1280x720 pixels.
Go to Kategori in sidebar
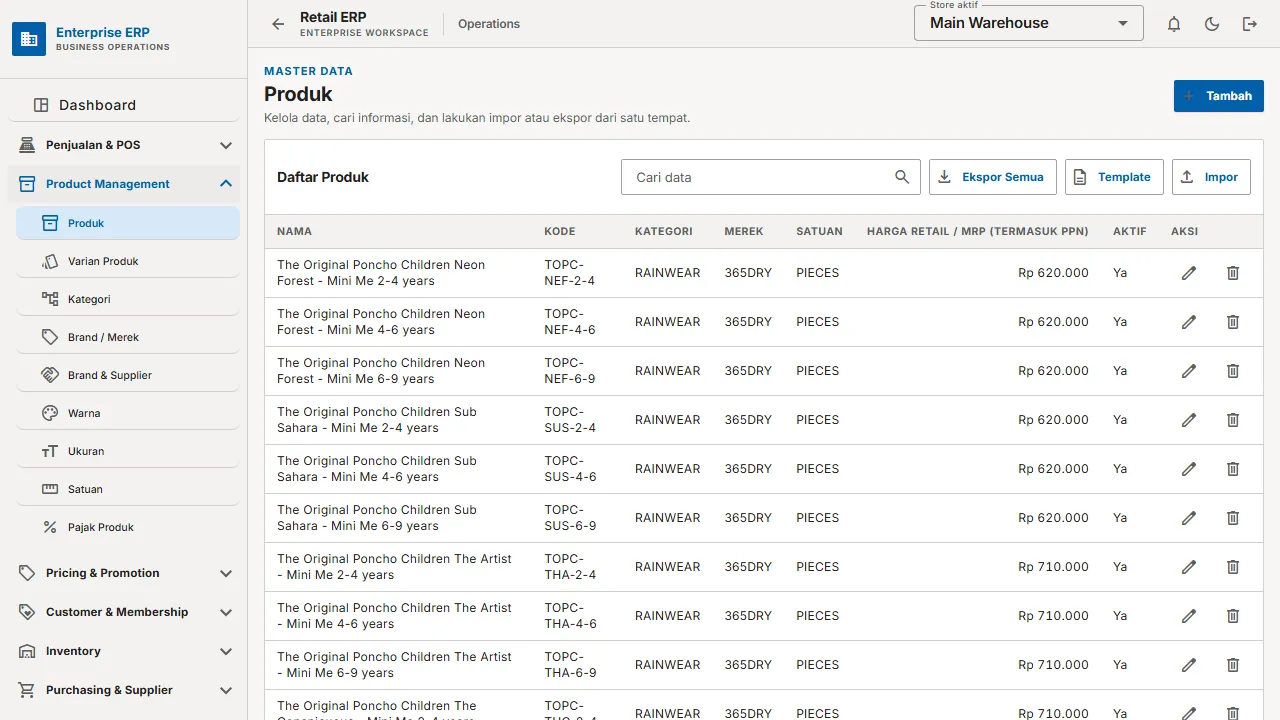[x=128, y=299]
